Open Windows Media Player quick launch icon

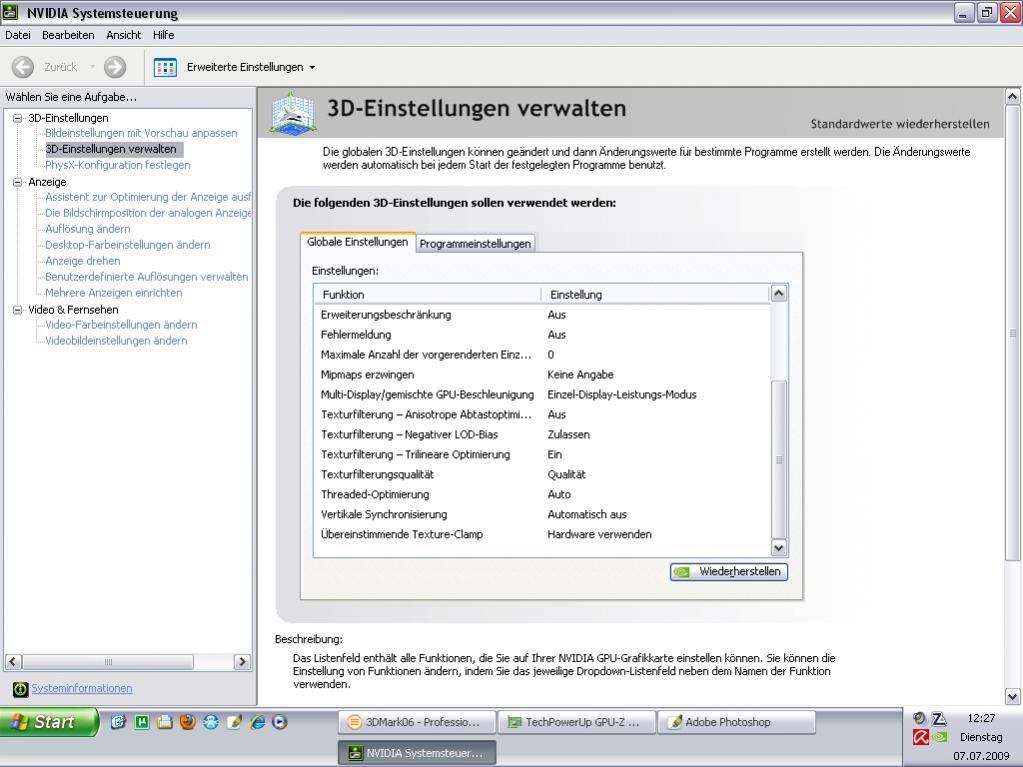pos(280,722)
